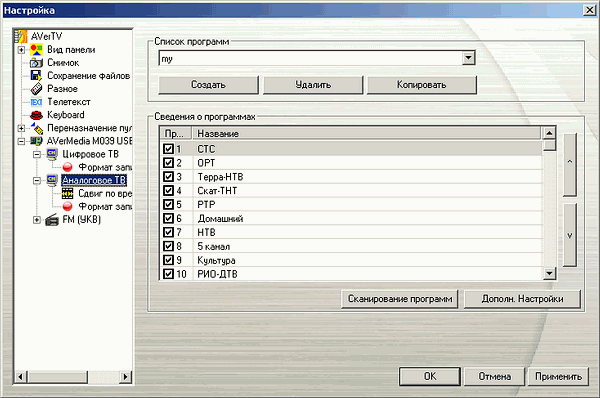The image size is (600, 398).
Task: Close the Настройка dialog
Action: [x=590, y=10]
